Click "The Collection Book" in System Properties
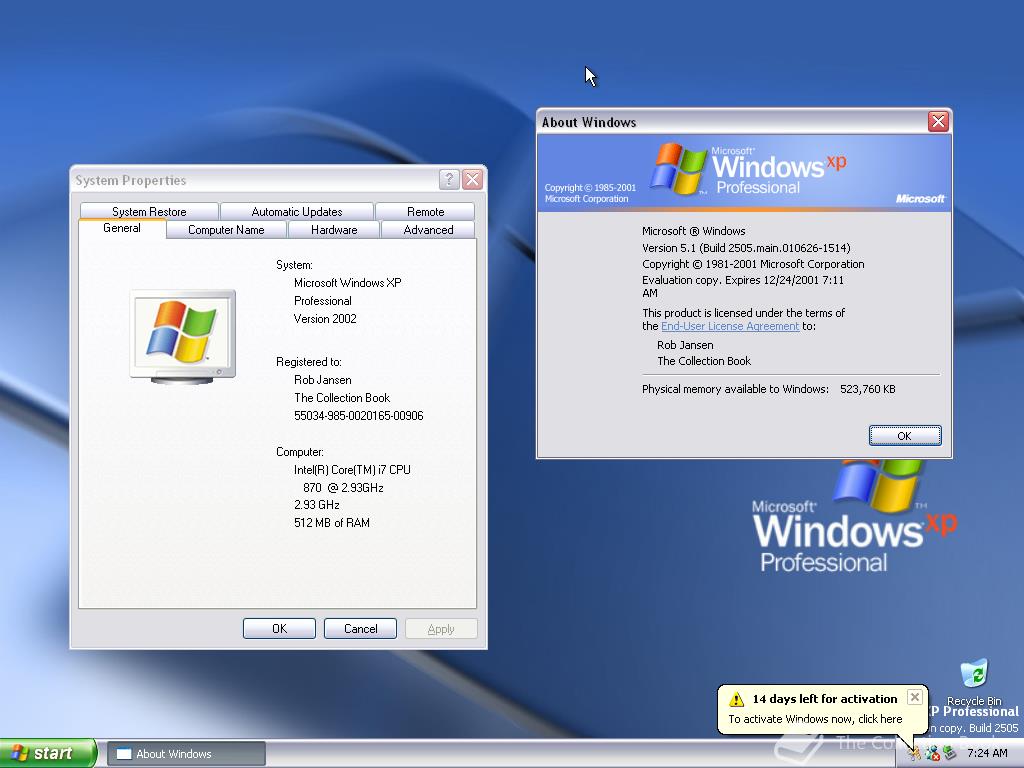 pos(342,398)
